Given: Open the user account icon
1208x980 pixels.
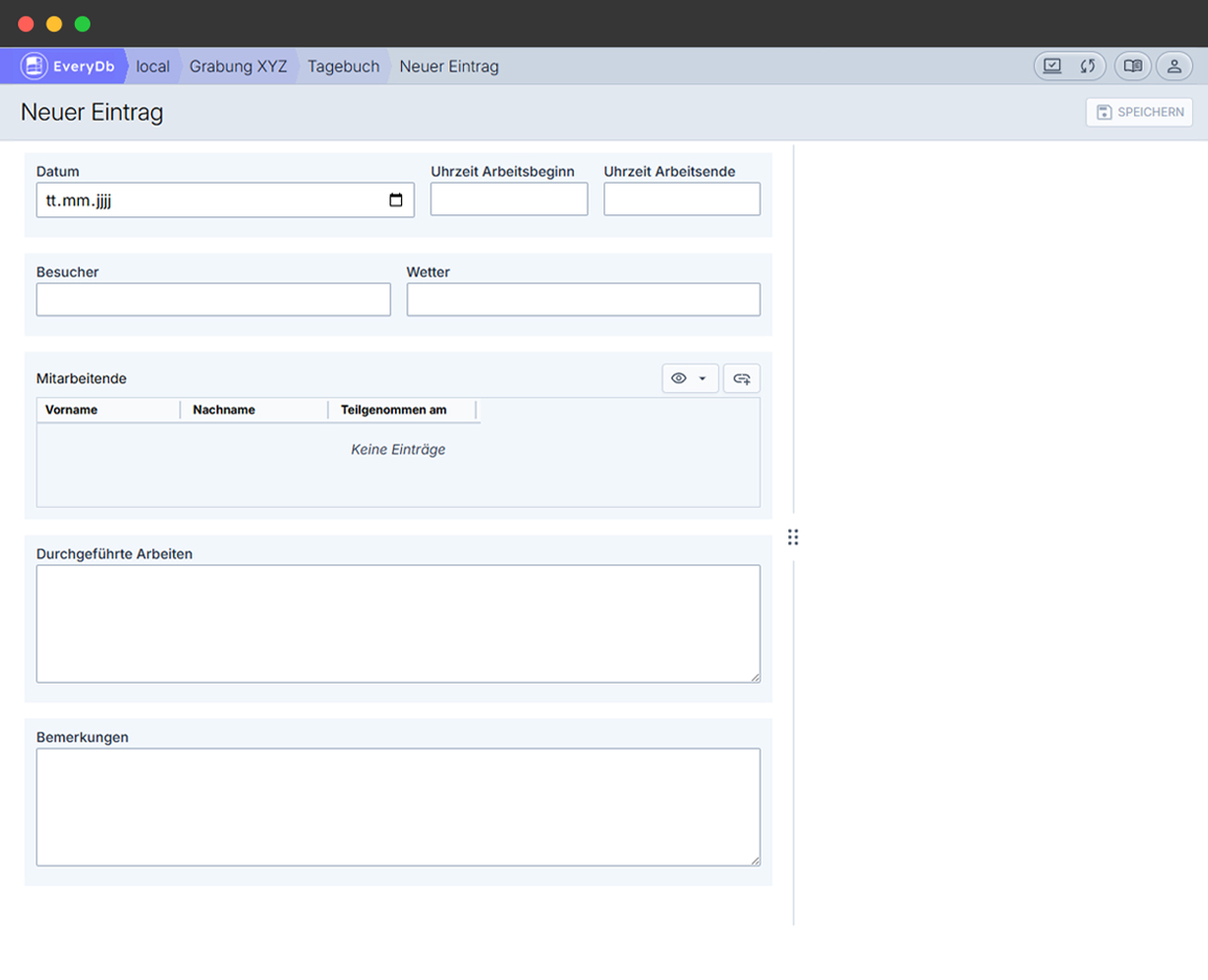Looking at the screenshot, I should coord(1174,65).
